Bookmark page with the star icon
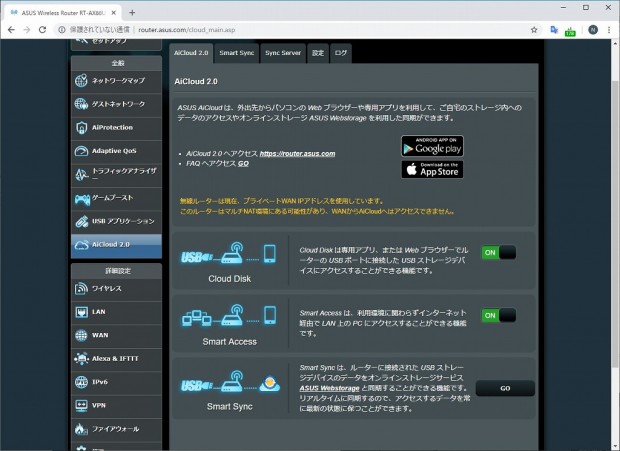The image size is (620, 451). [534, 30]
